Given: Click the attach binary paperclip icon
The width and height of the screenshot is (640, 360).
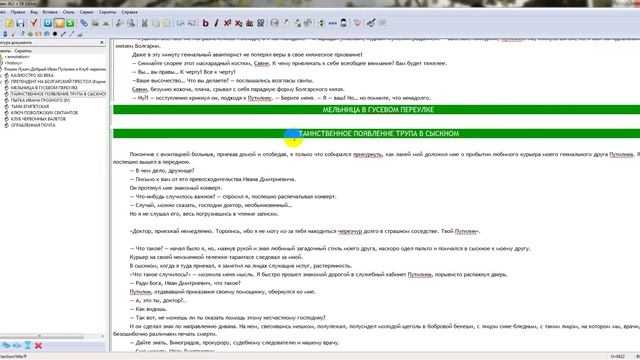Looking at the screenshot, I should (84, 23).
